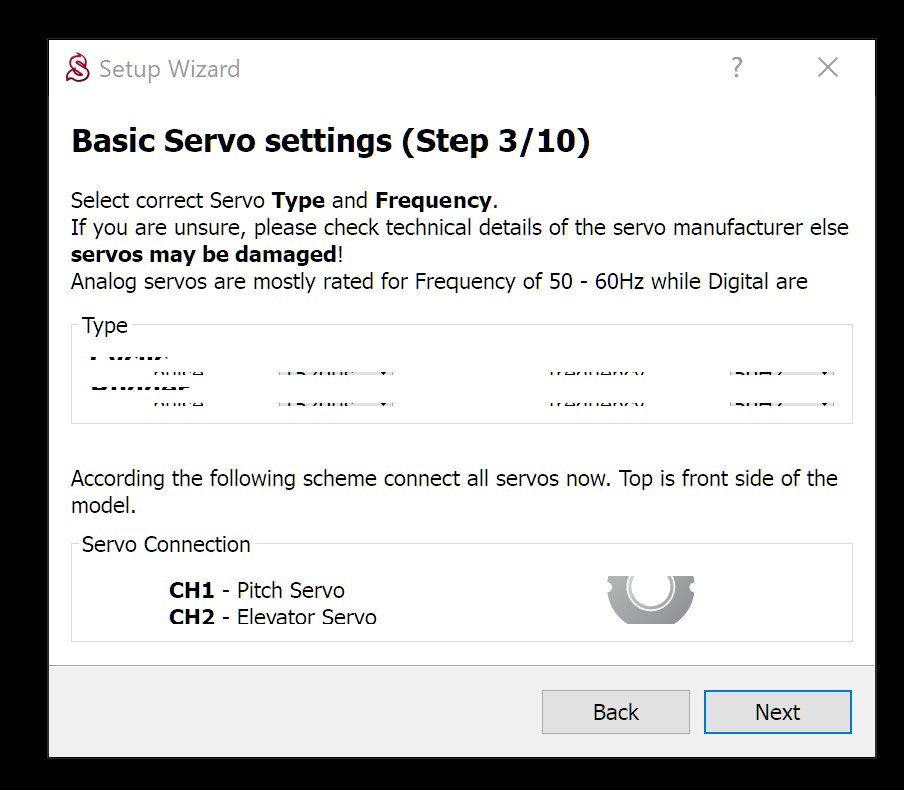Open the Cyclic servo frequency dropdown

point(782,373)
